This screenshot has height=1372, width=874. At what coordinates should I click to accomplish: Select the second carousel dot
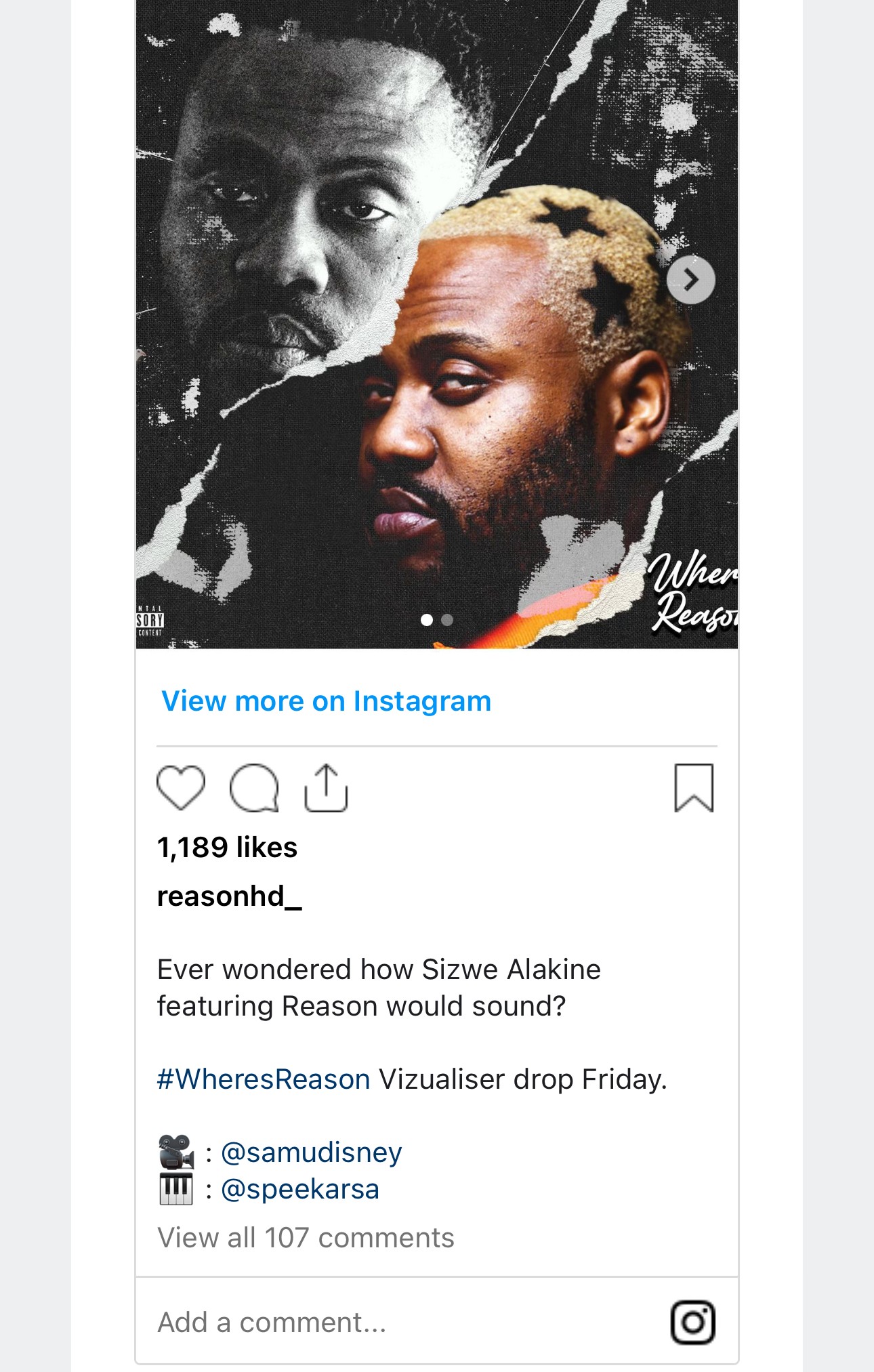pyautogui.click(x=447, y=619)
